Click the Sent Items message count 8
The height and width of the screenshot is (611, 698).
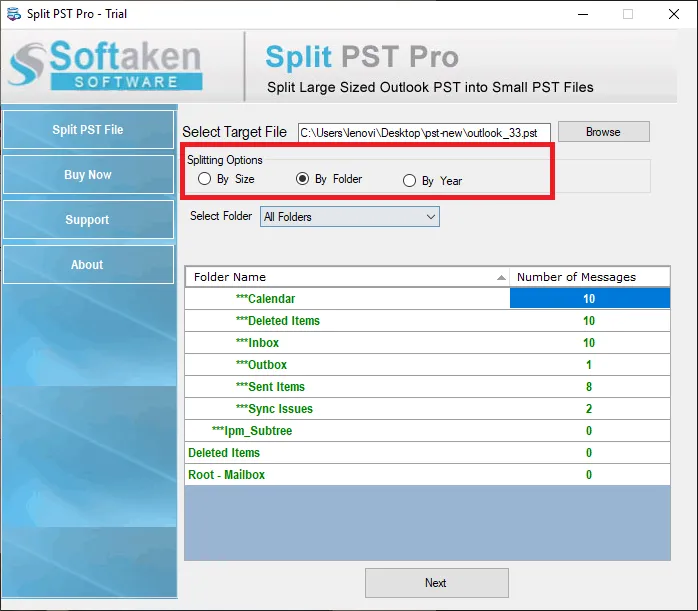point(589,387)
